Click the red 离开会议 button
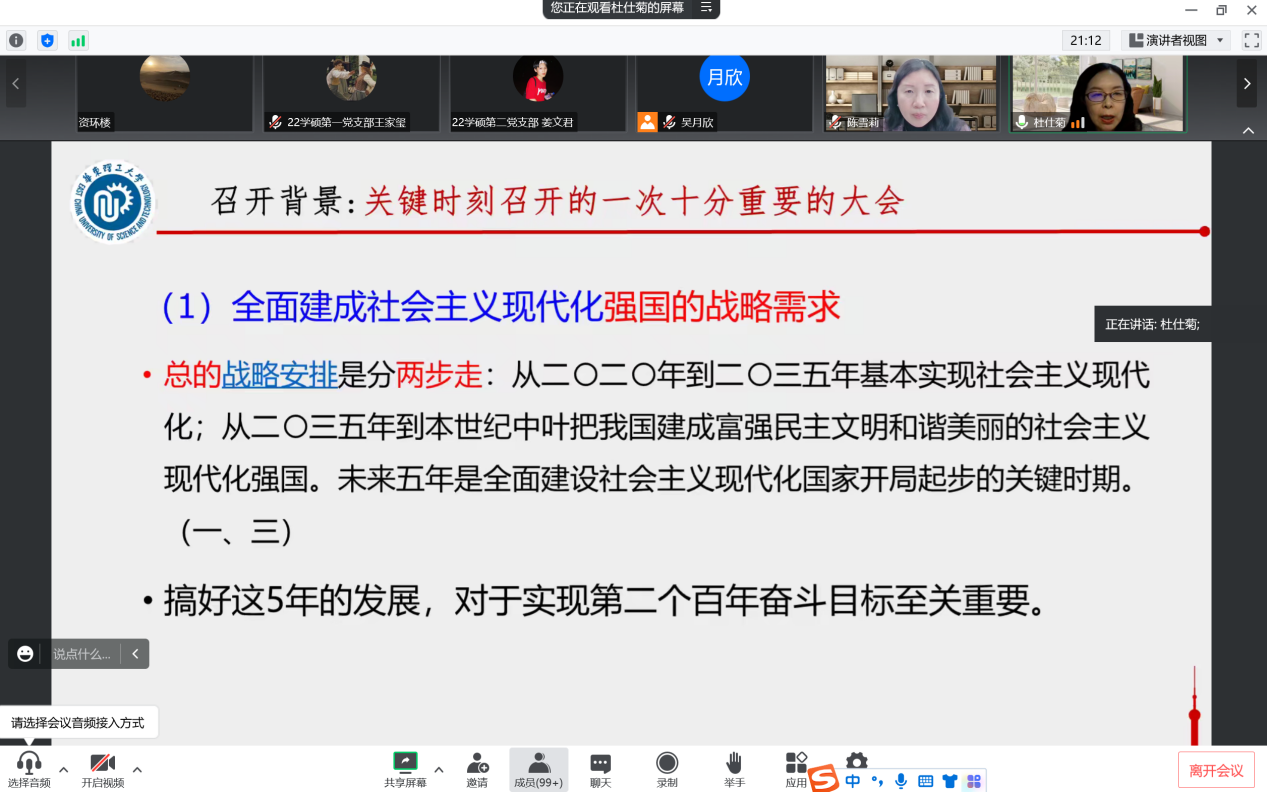Viewport: 1267px width, 792px height. [x=1216, y=770]
